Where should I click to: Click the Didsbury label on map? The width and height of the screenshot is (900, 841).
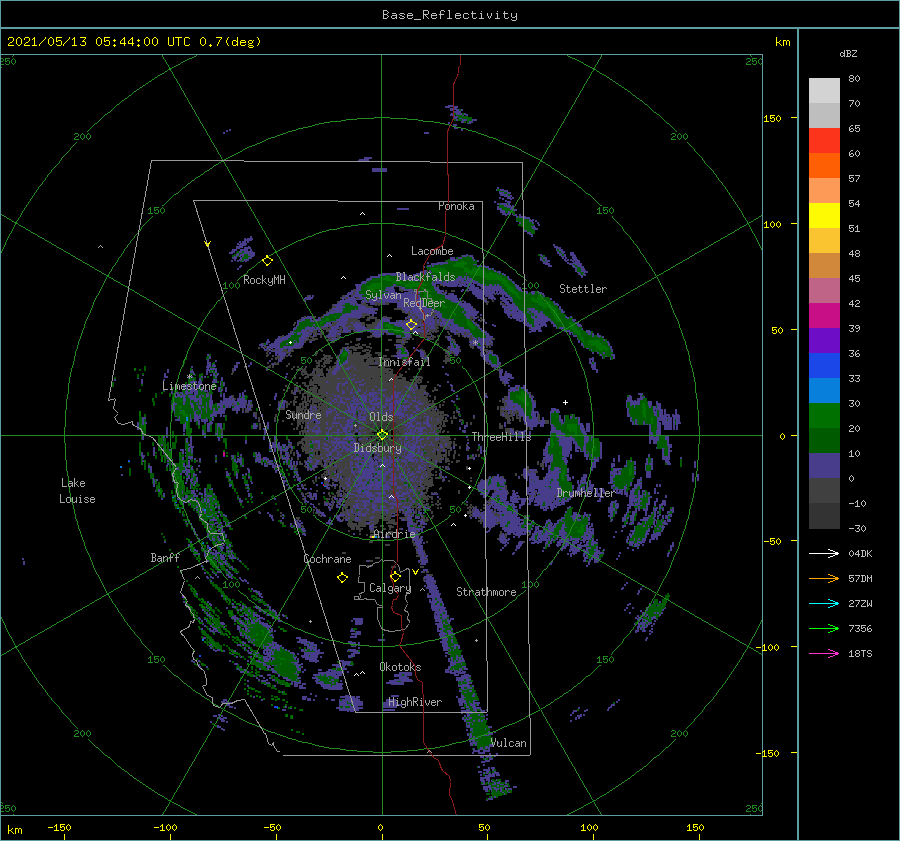[377, 448]
